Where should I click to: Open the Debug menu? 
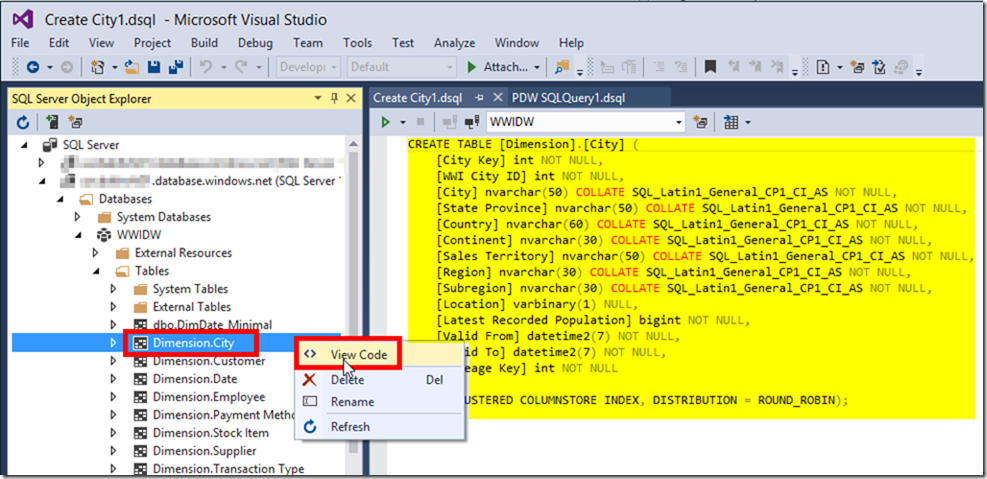[x=255, y=43]
